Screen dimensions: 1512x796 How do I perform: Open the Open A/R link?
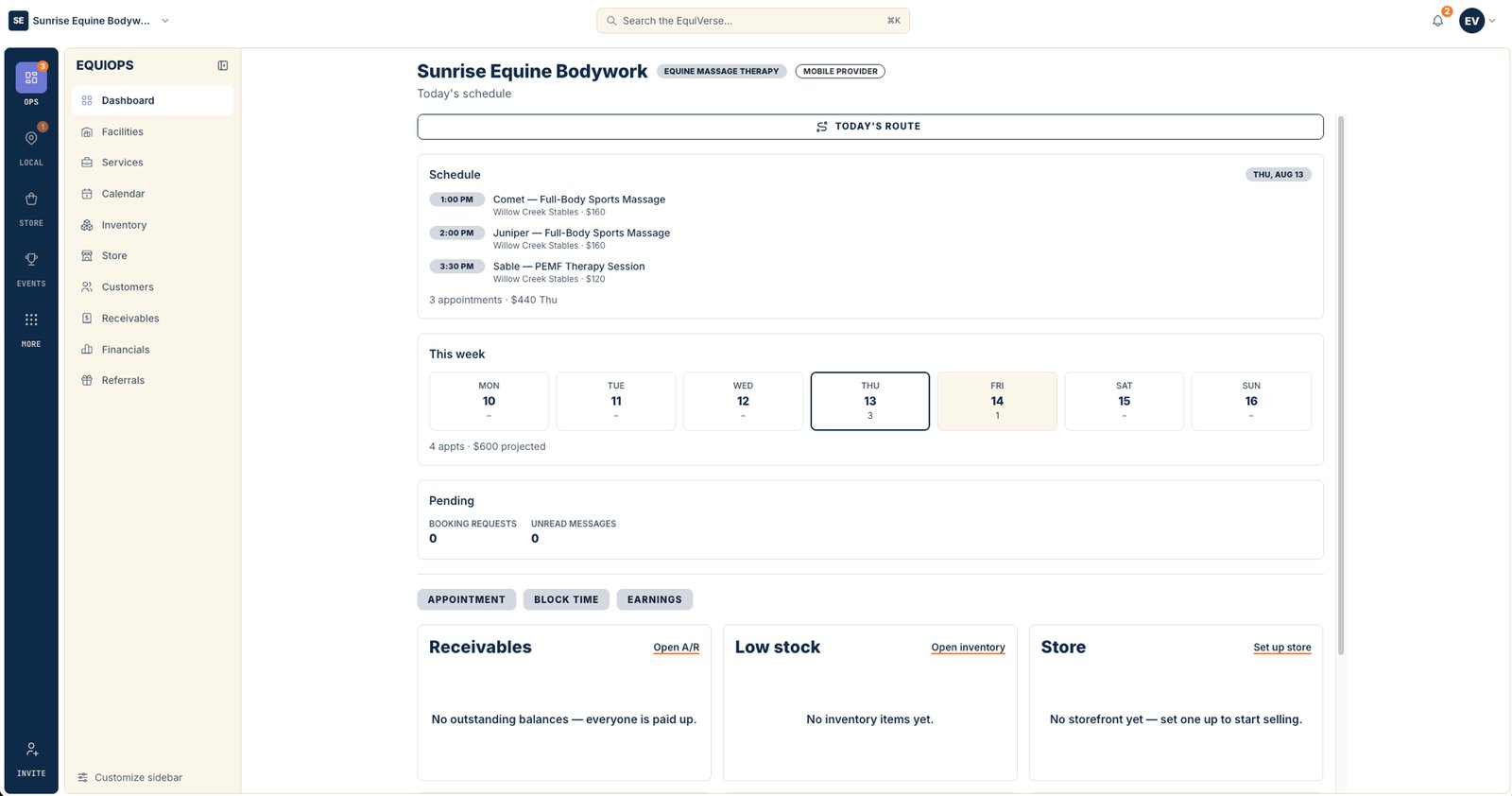coord(677,648)
